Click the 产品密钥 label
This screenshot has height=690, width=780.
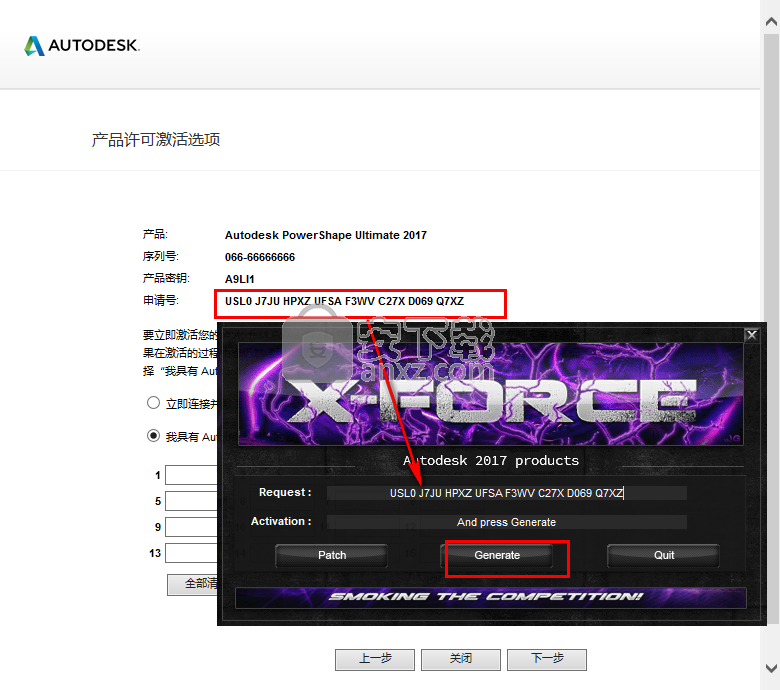coord(166,278)
